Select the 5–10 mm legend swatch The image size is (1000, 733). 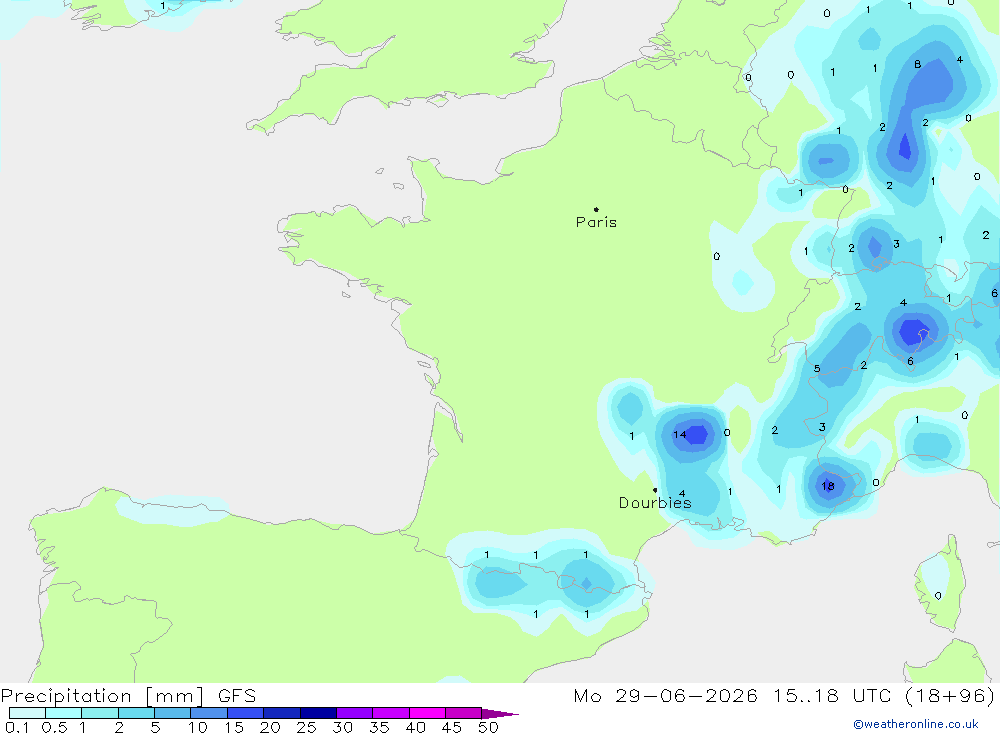[x=173, y=713]
